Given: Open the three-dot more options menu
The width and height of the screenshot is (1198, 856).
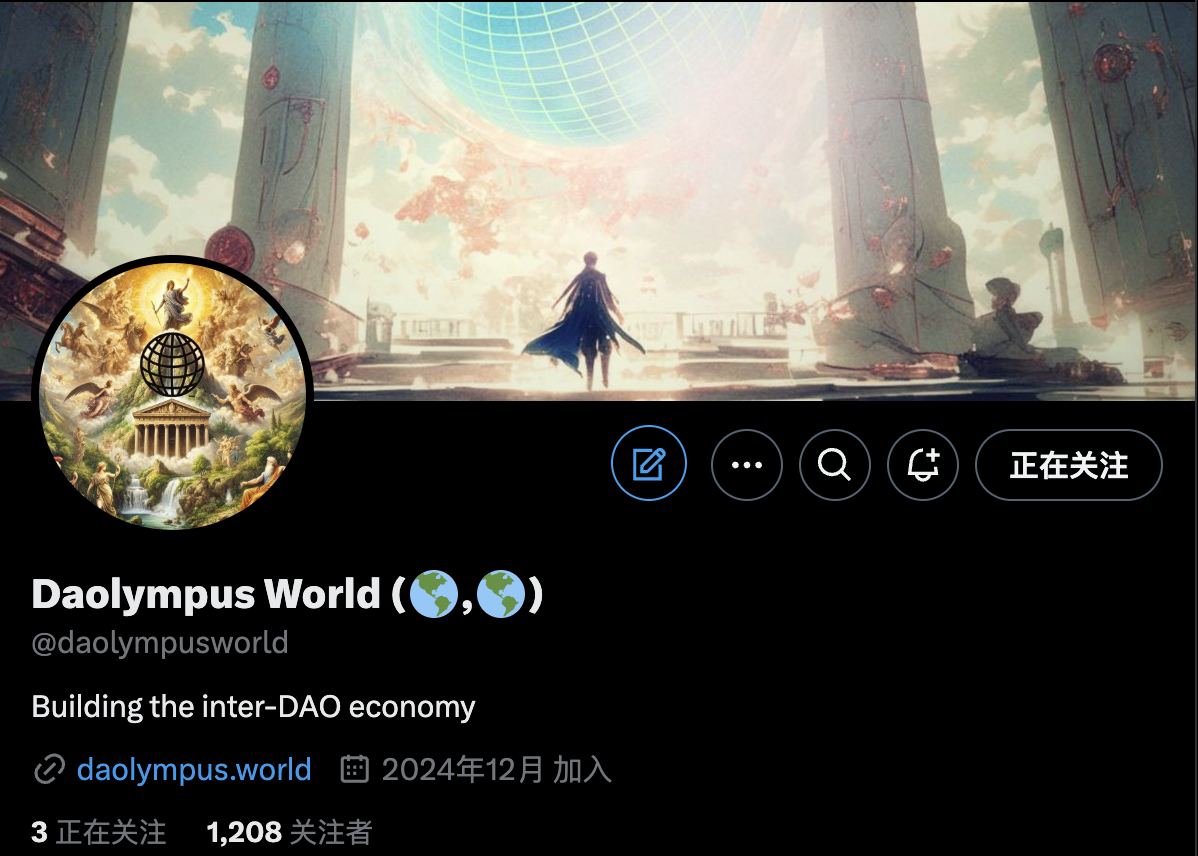Looking at the screenshot, I should [746, 465].
